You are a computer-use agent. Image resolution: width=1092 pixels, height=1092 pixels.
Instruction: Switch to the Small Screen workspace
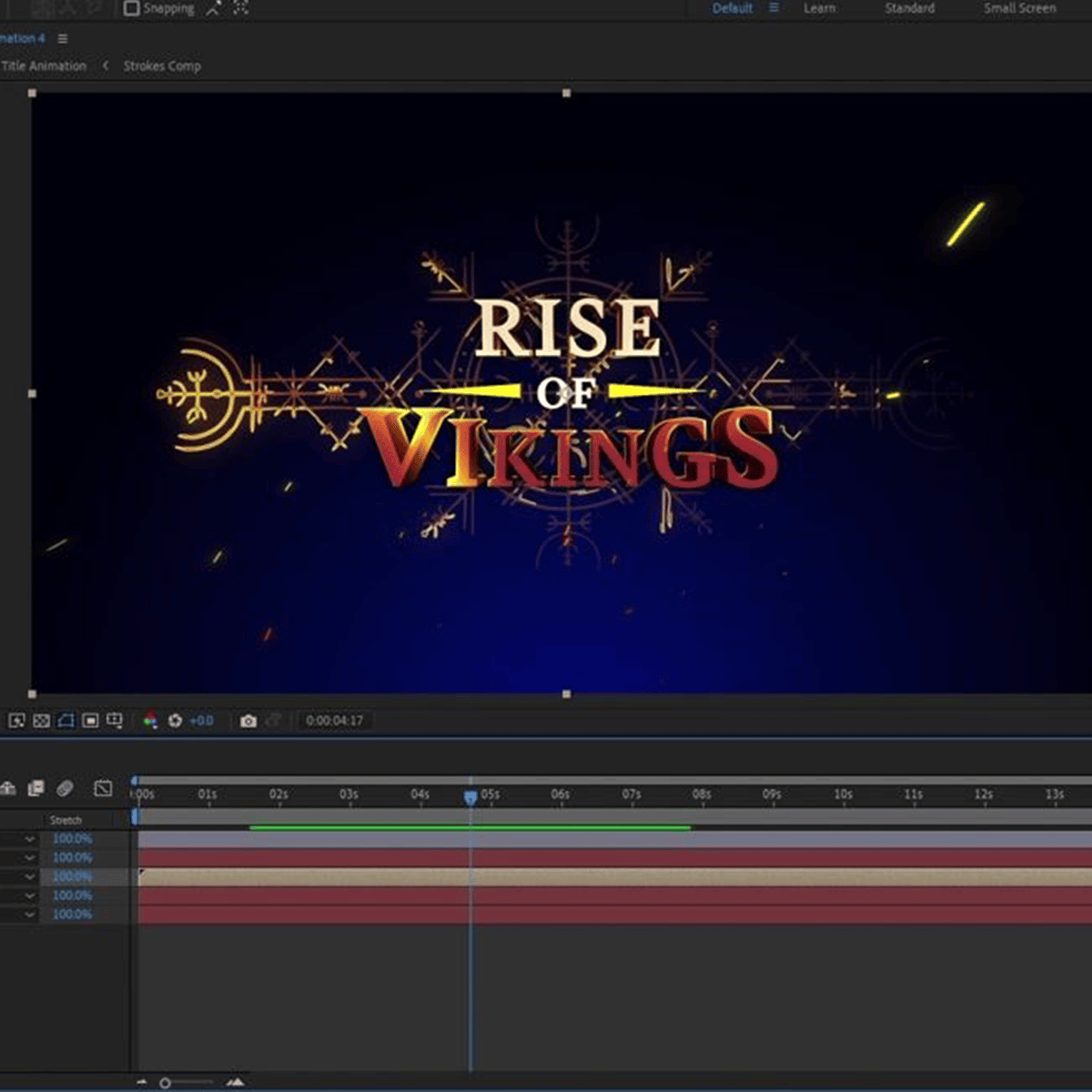tap(1020, 8)
